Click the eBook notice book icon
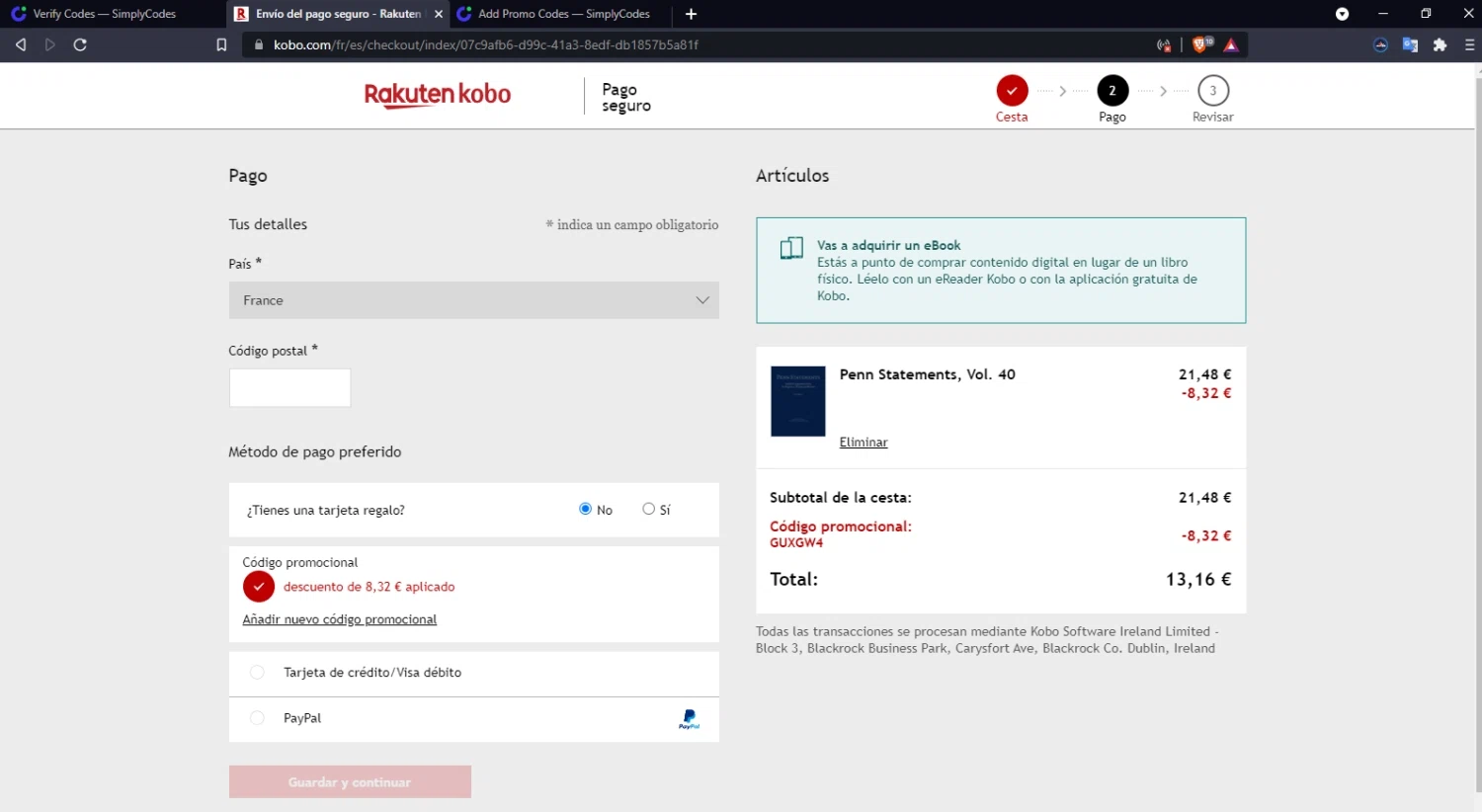This screenshot has width=1482, height=812. 791,248
